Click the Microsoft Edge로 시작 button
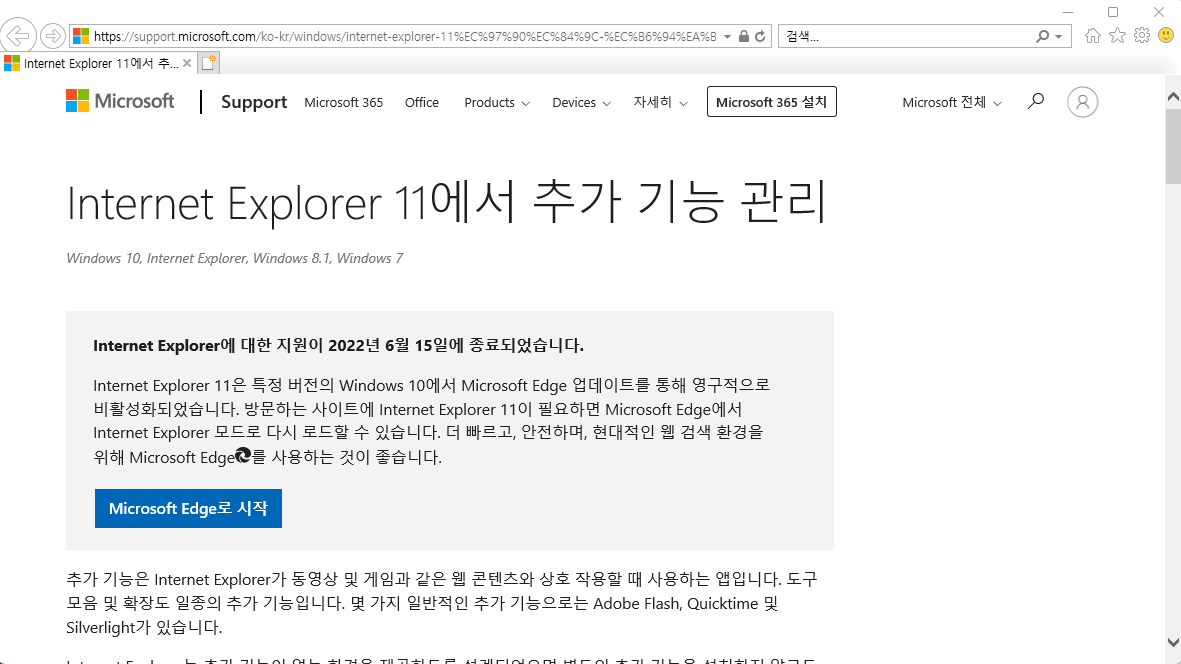1181x664 pixels. pos(188,508)
